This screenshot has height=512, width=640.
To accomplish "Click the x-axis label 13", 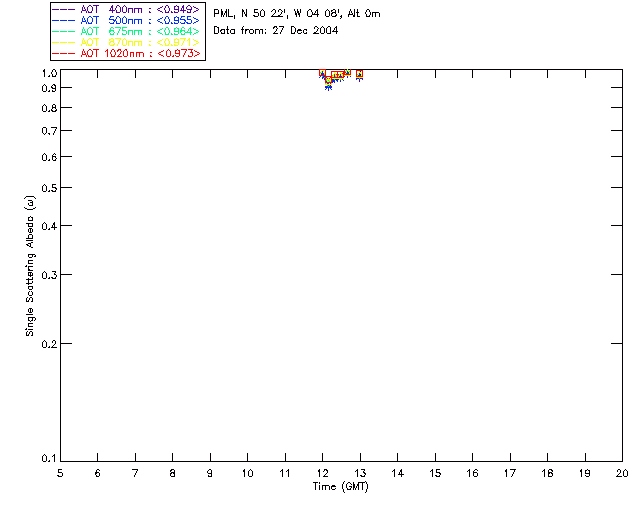I will click(x=360, y=473).
